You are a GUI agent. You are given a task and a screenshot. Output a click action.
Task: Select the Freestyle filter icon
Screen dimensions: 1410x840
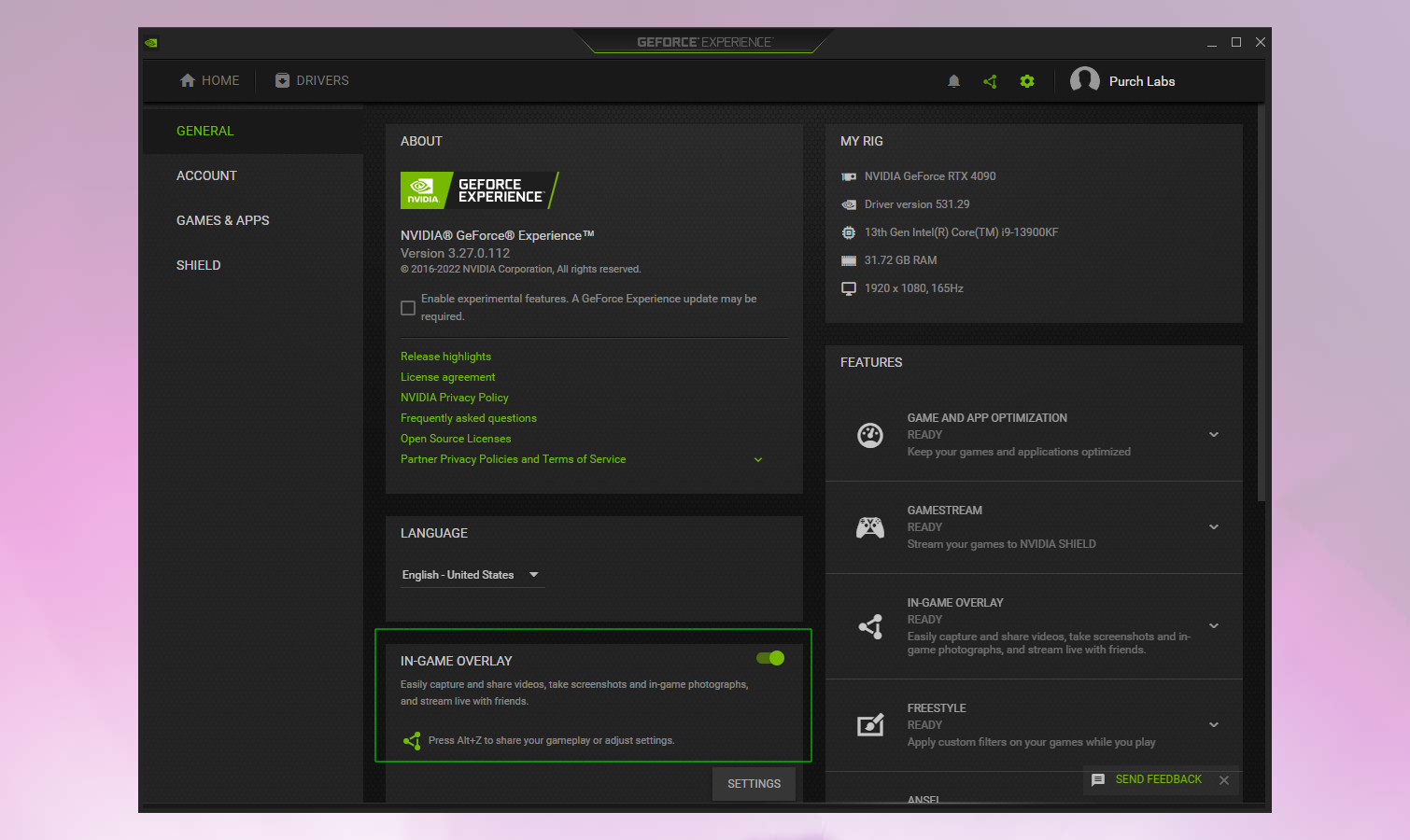[x=870, y=724]
